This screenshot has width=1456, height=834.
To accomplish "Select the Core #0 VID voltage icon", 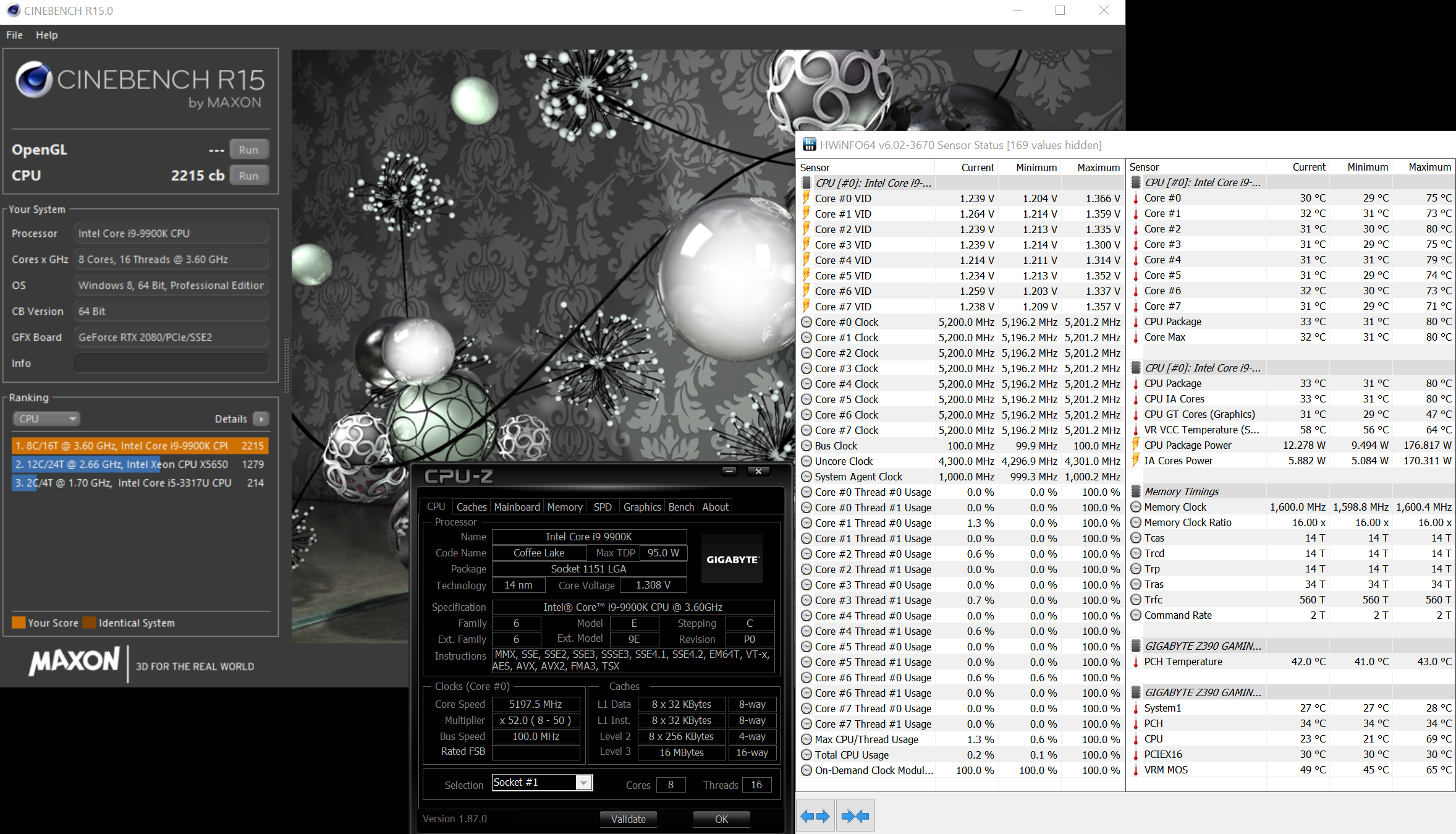I will point(806,198).
